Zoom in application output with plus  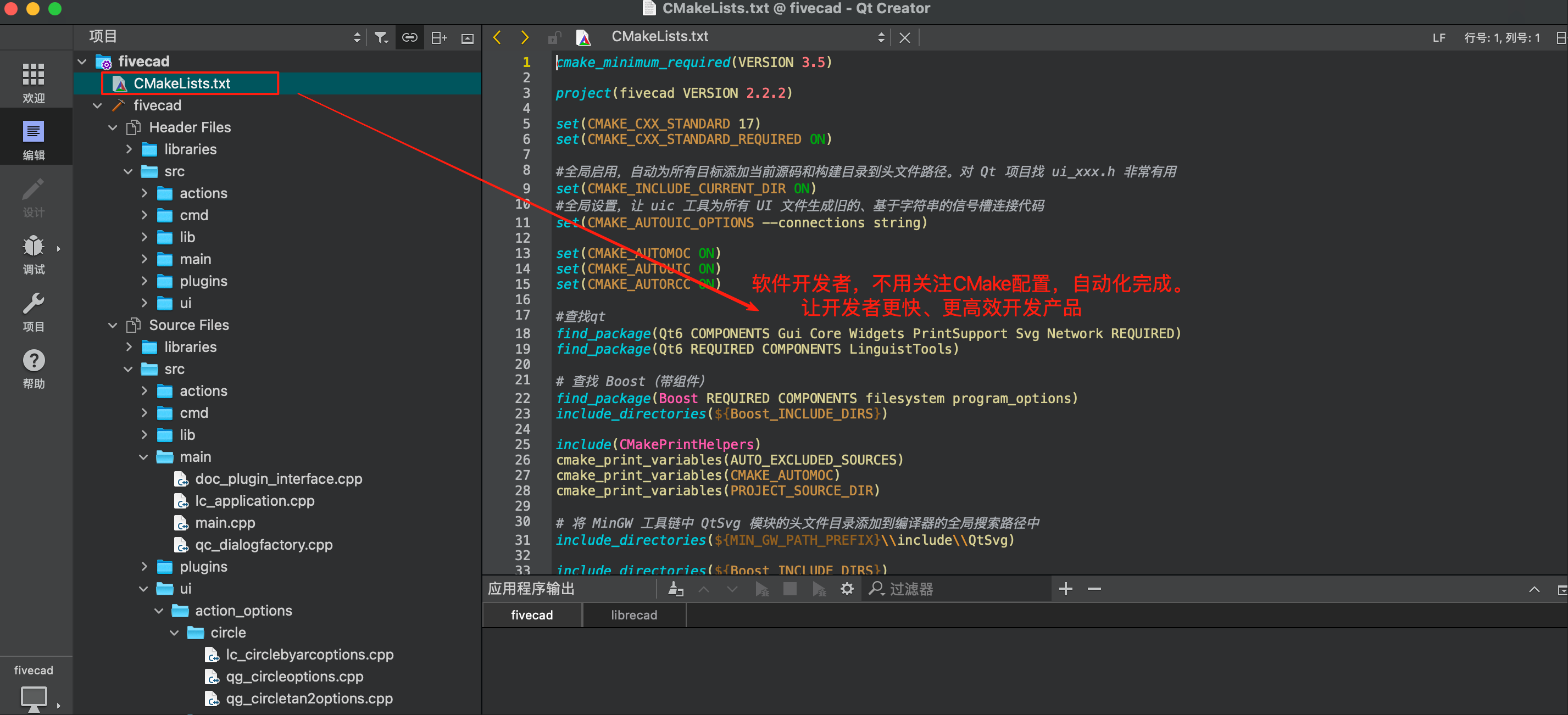pos(1066,589)
